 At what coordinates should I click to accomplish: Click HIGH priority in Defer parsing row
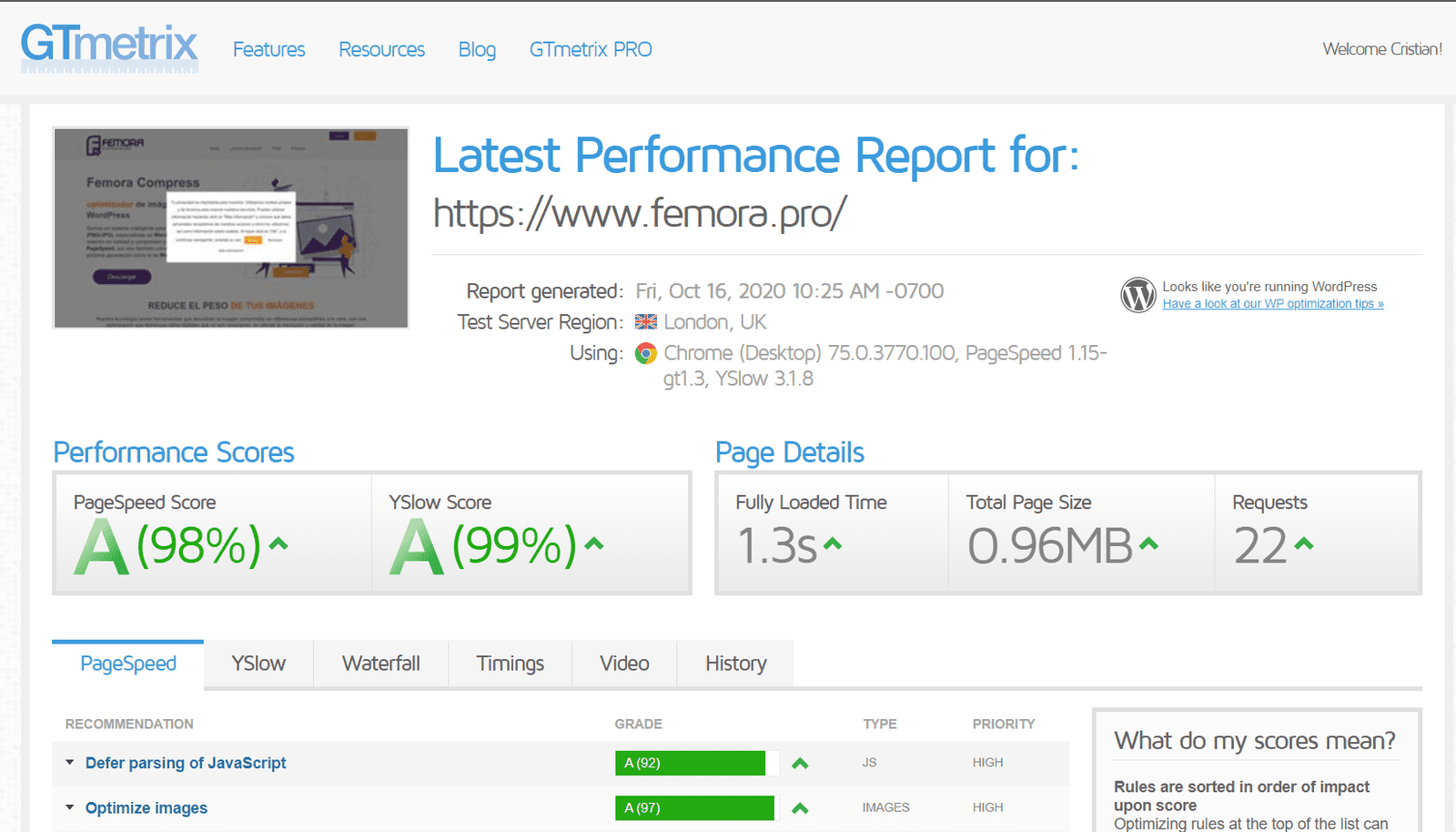click(x=987, y=762)
